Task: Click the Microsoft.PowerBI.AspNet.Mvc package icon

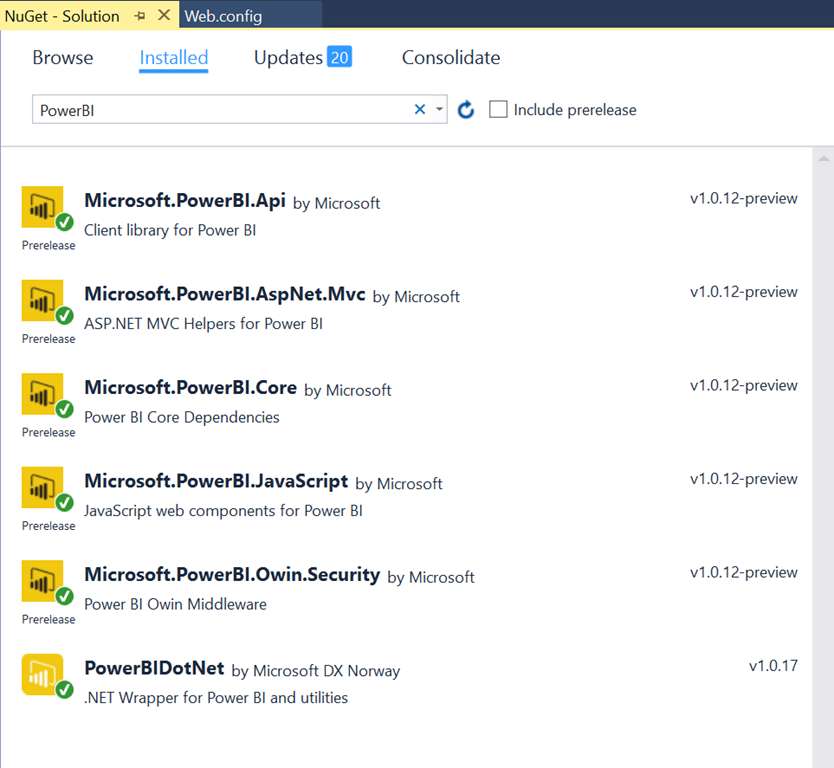Action: click(43, 301)
